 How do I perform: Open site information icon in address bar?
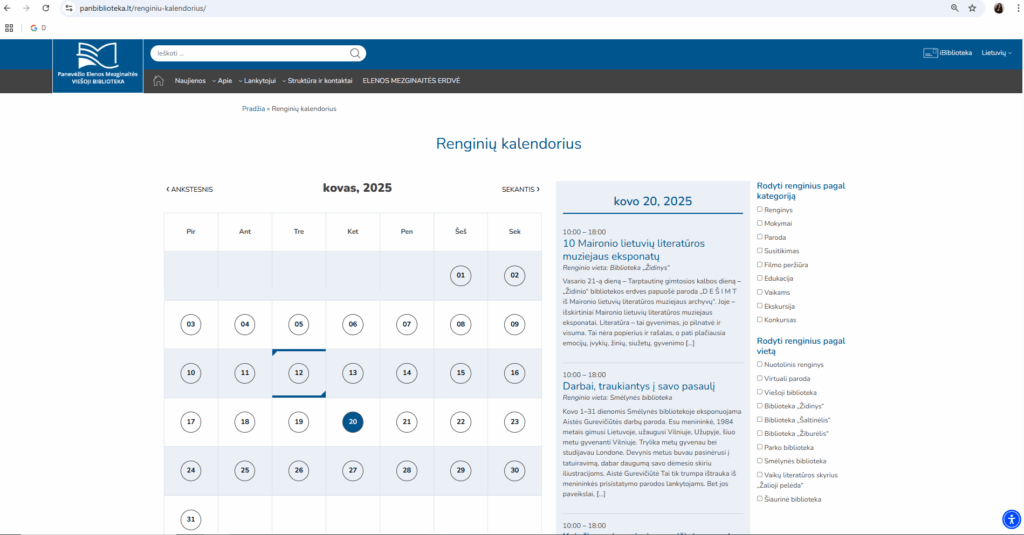69,8
